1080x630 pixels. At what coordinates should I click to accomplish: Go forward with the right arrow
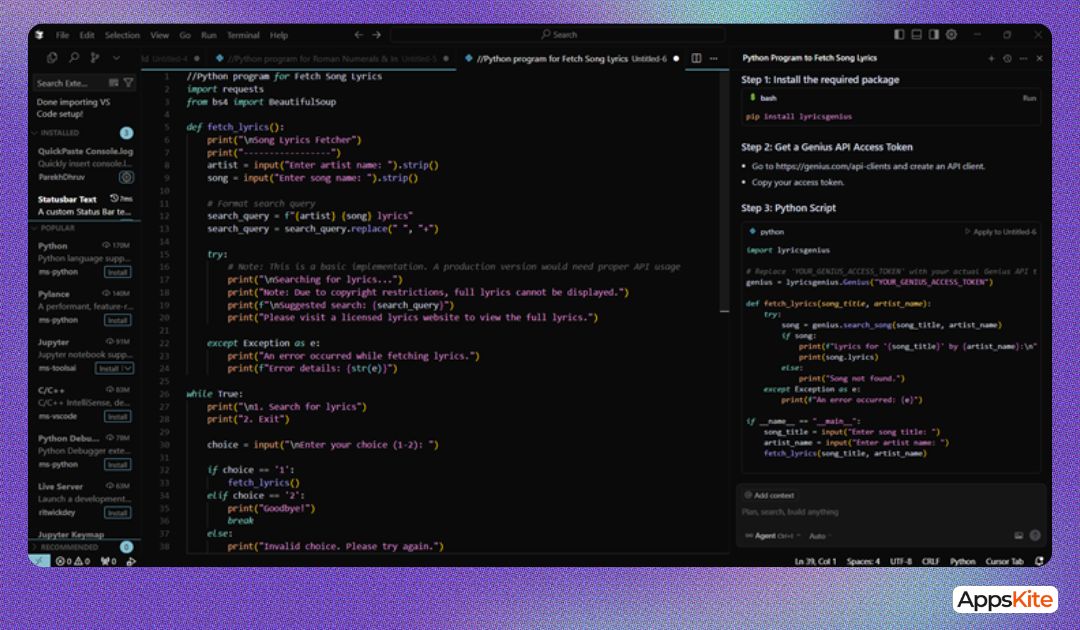pyautogui.click(x=376, y=34)
